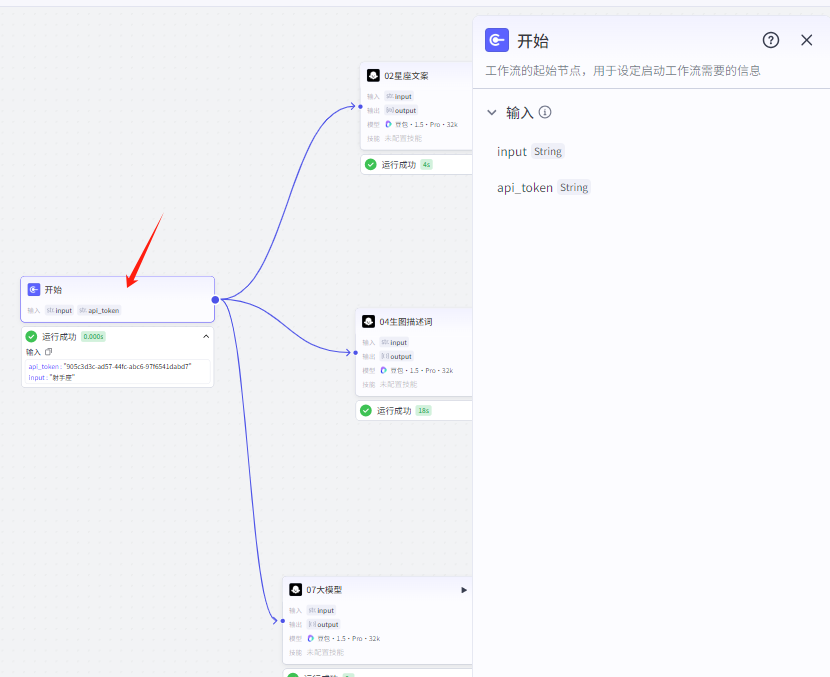This screenshot has width=830, height=677.
Task: Copy the 开始 node input with copy icon
Action: pyautogui.click(x=49, y=352)
